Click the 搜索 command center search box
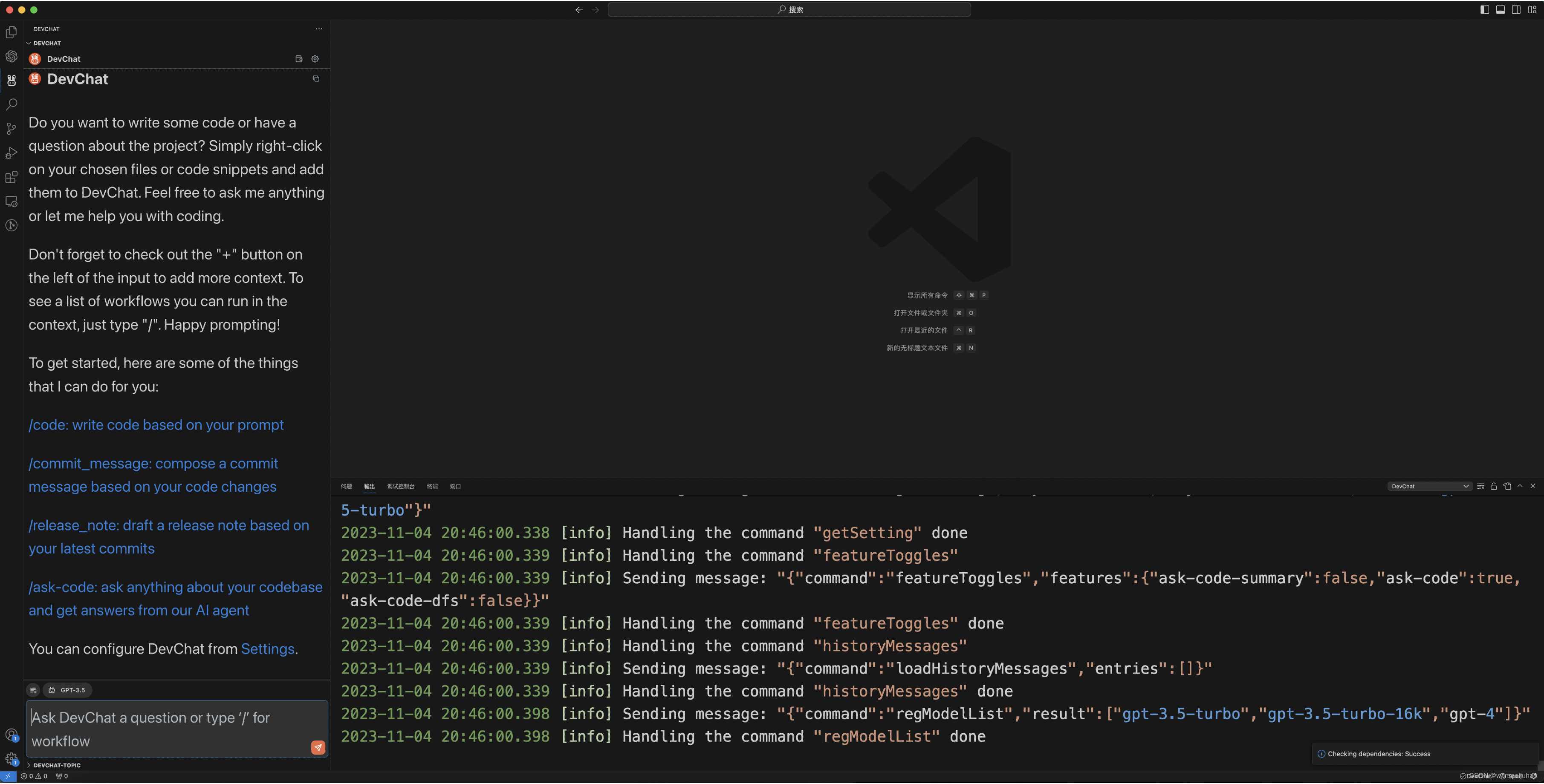1544x784 pixels. pyautogui.click(x=789, y=9)
